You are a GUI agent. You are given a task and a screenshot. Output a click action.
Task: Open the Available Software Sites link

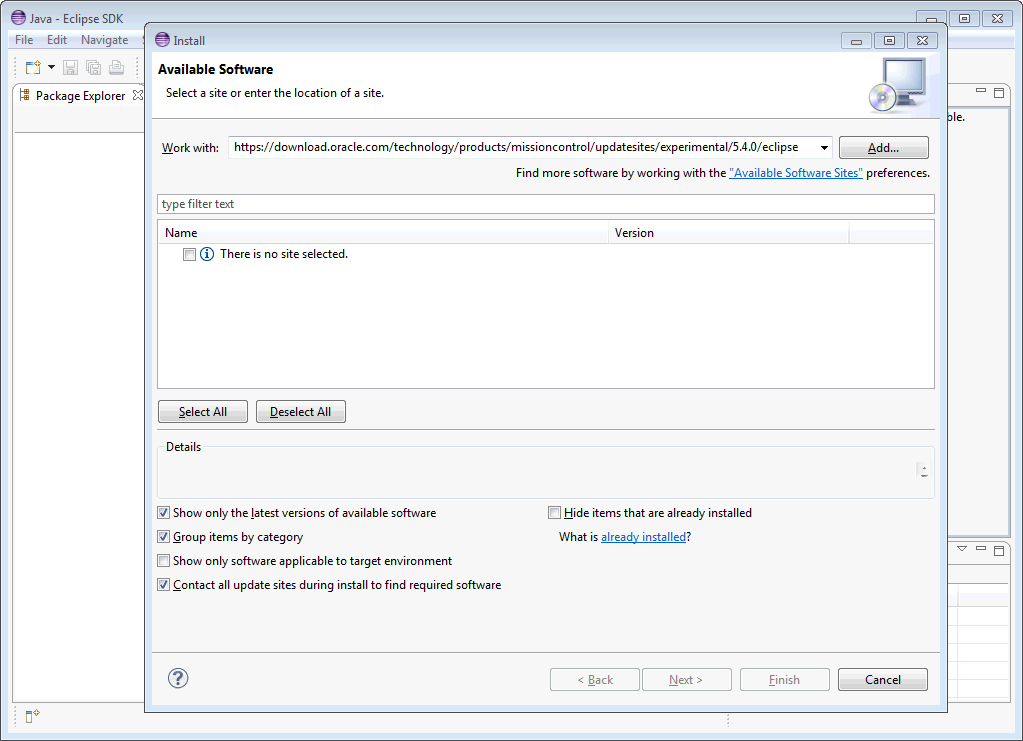point(795,173)
